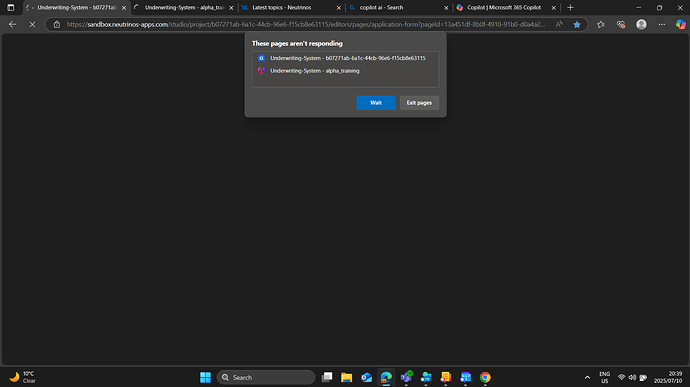Open clock and date 20:39 panel
Image resolution: width=690 pixels, height=387 pixels.
(x=668, y=377)
